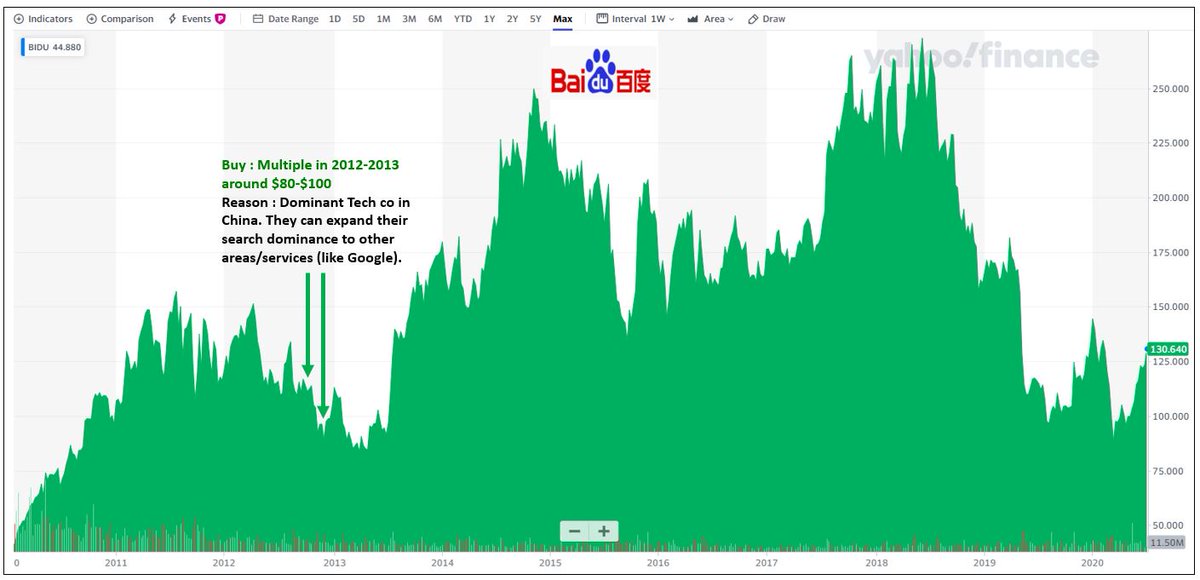Click the 100.000 y-axis label
Image resolution: width=1200 pixels, height=580 pixels.
(1172, 416)
